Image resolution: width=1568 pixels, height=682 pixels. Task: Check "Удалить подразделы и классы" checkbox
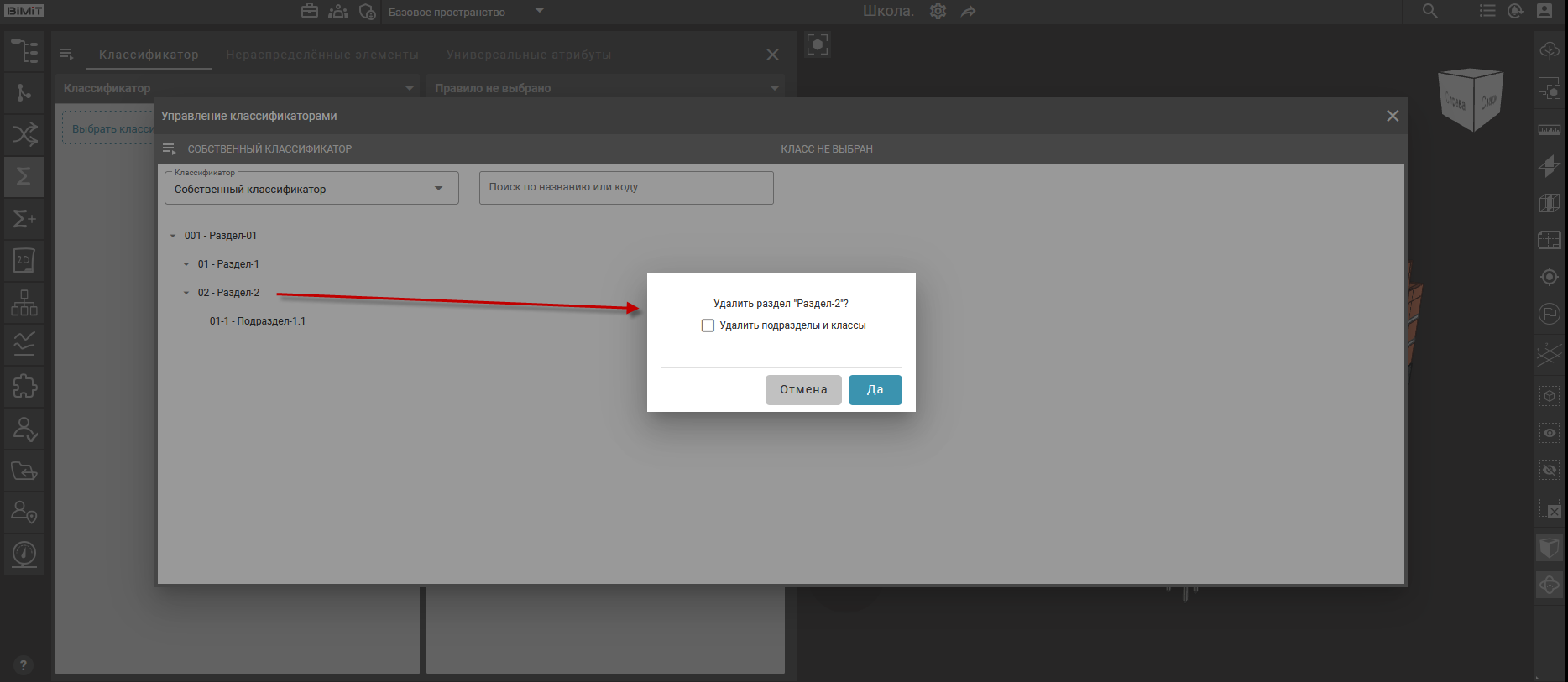(708, 325)
